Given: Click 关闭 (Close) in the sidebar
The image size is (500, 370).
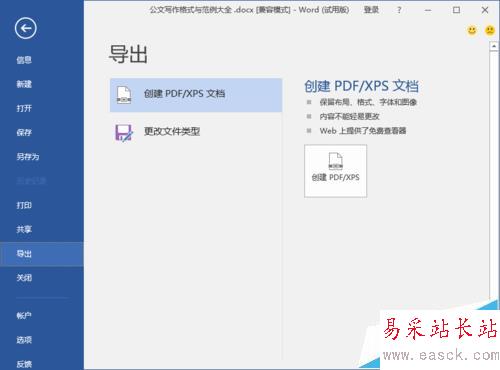Looking at the screenshot, I should (x=24, y=278).
